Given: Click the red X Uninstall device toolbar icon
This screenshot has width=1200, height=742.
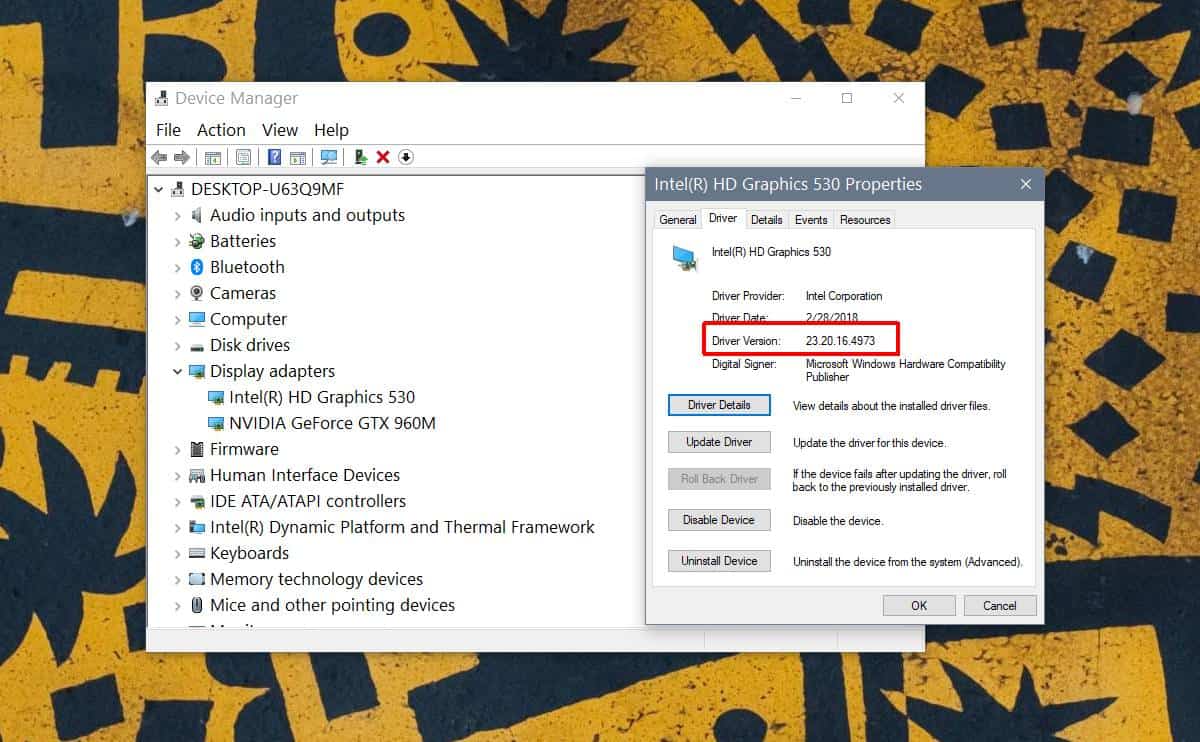Looking at the screenshot, I should [x=383, y=157].
